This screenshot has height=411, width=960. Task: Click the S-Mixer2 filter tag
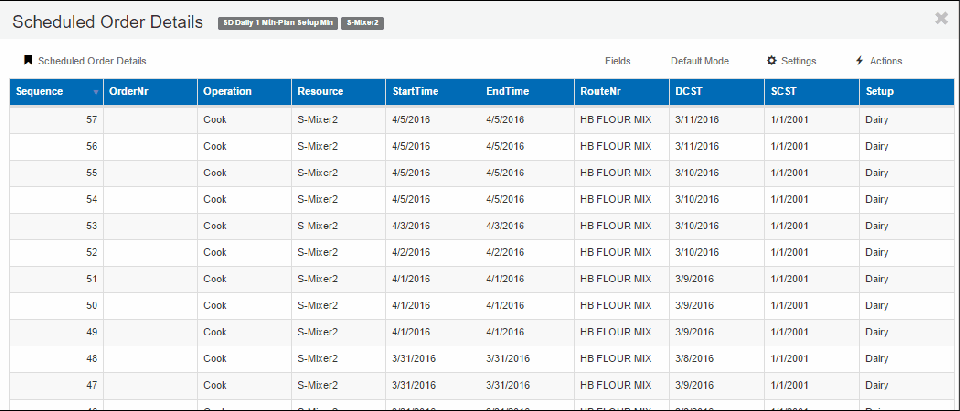pyautogui.click(x=365, y=22)
